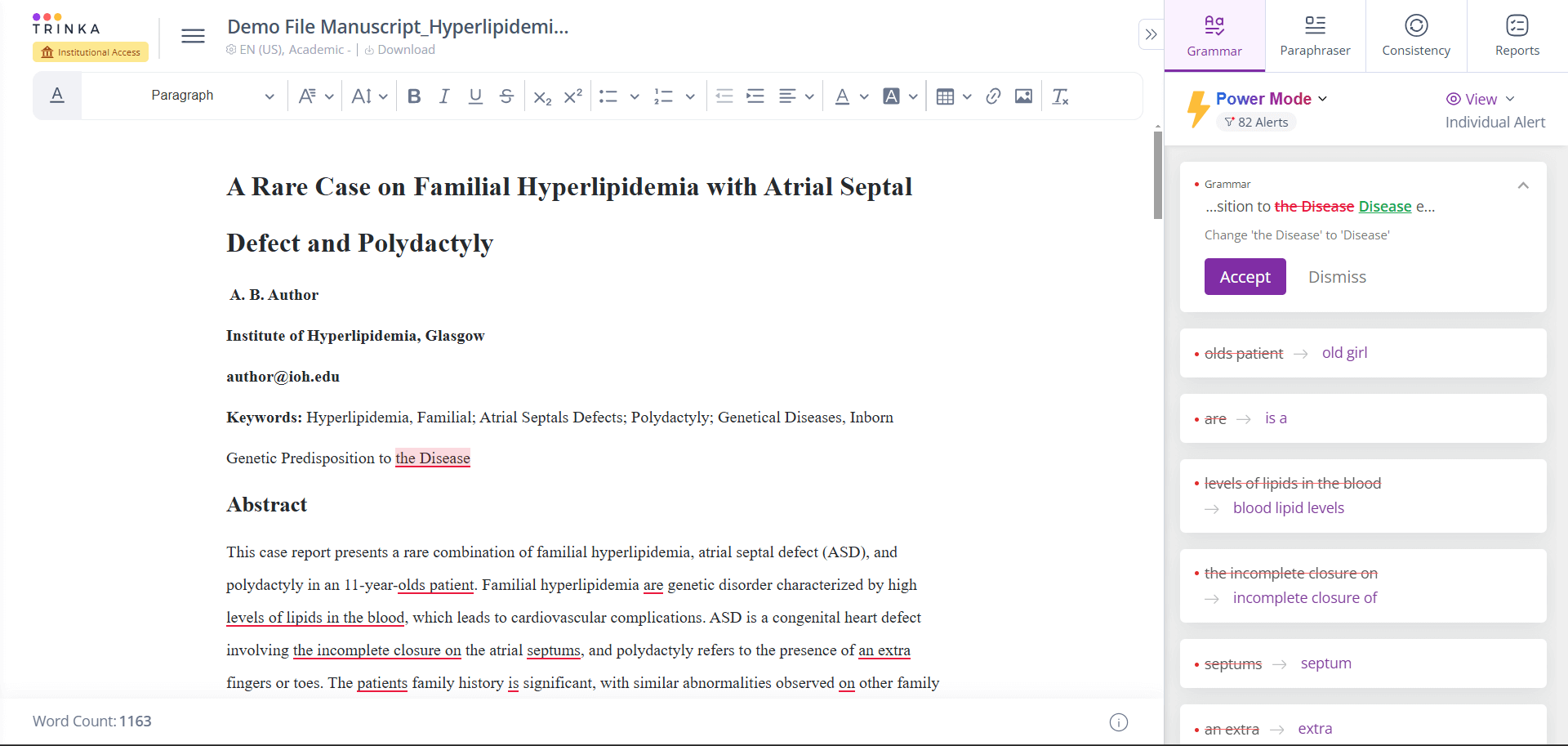Apply strikethrough formatting
Image resolution: width=1568 pixels, height=746 pixels.
tap(506, 96)
